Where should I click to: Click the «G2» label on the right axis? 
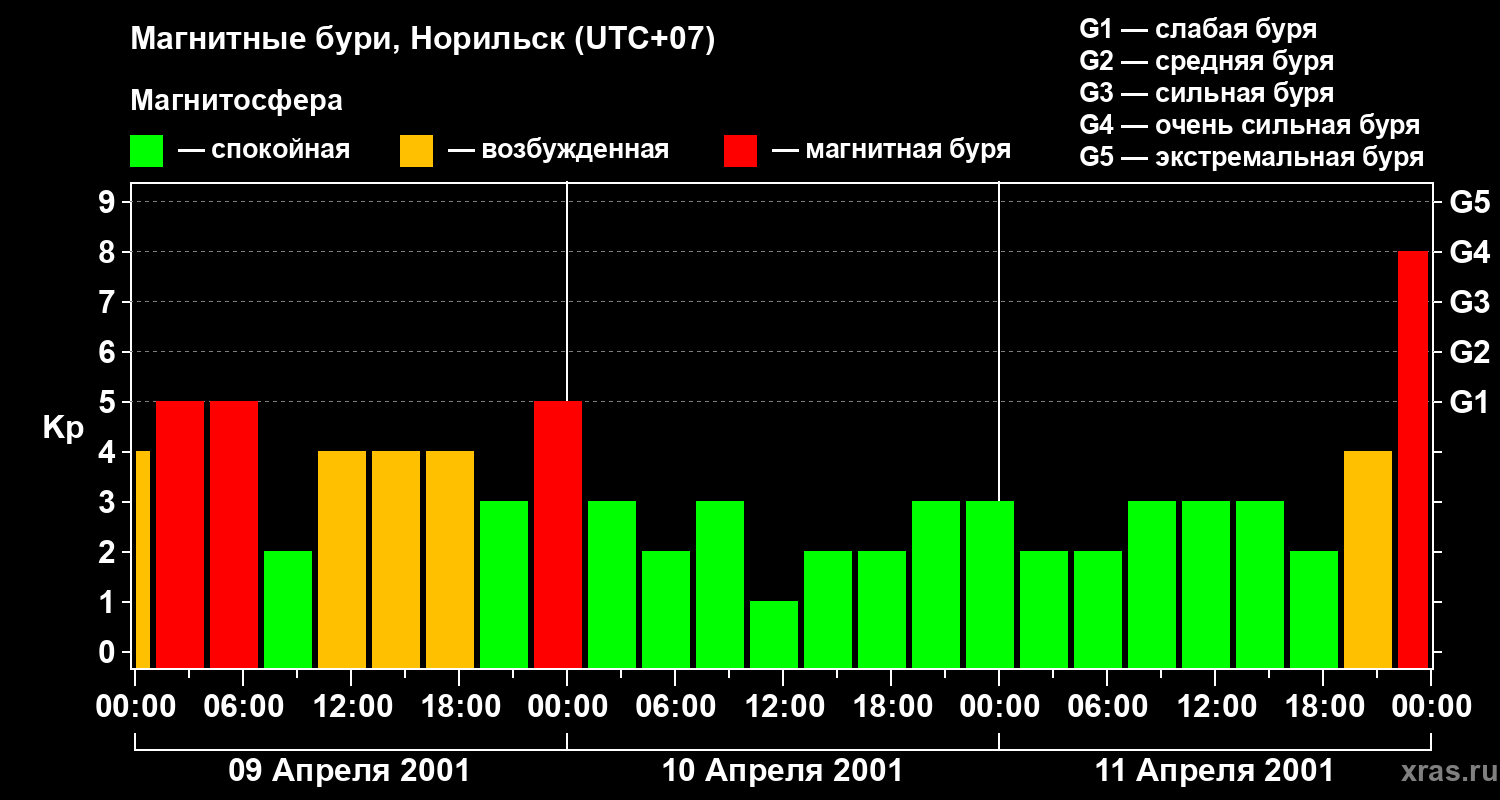click(1469, 353)
